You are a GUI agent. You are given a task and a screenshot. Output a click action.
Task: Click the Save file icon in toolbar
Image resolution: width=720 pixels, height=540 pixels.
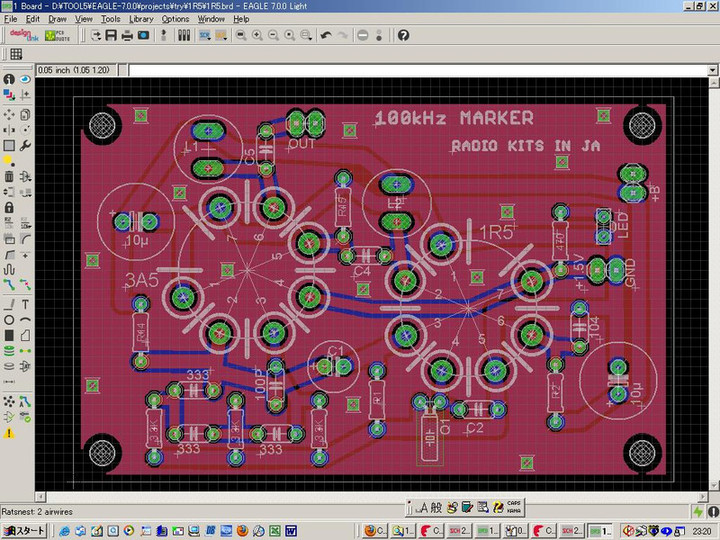(111, 35)
